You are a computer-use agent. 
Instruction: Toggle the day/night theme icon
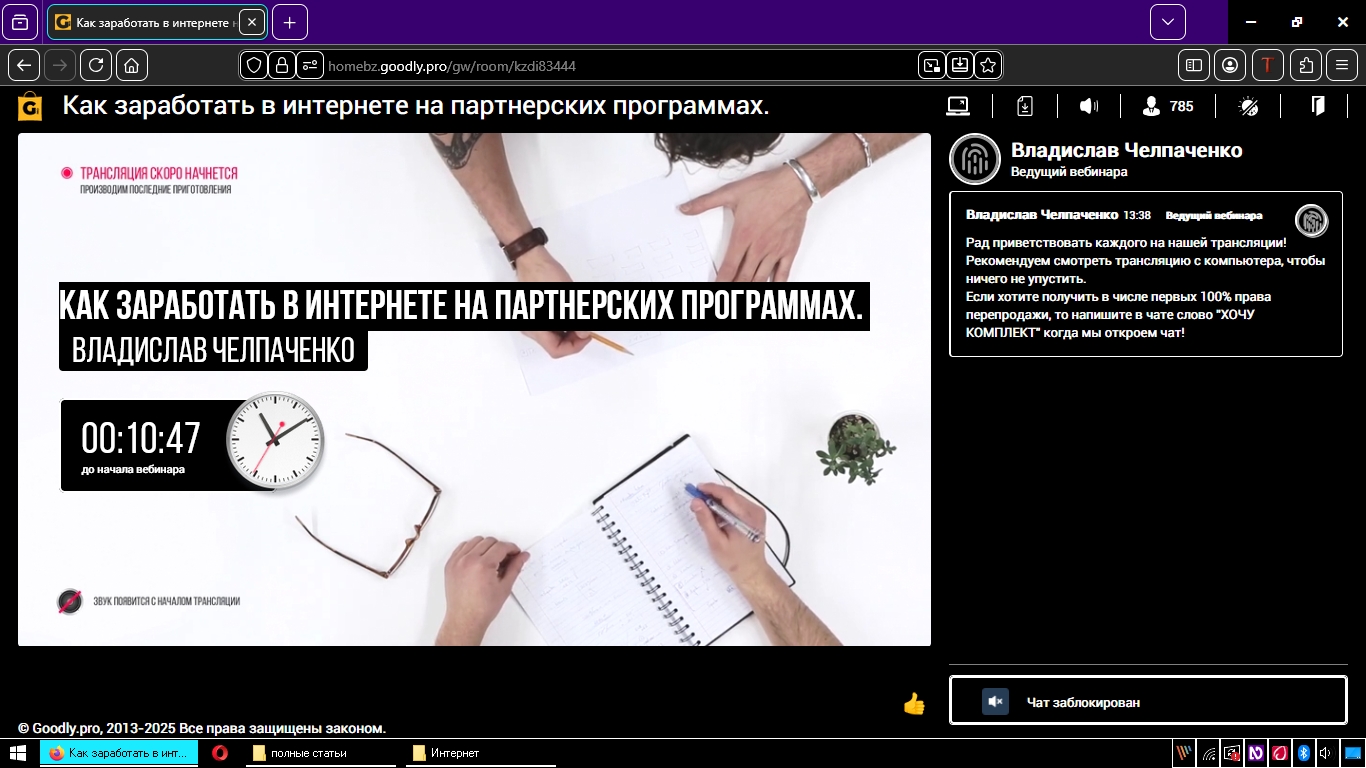coord(1248,106)
